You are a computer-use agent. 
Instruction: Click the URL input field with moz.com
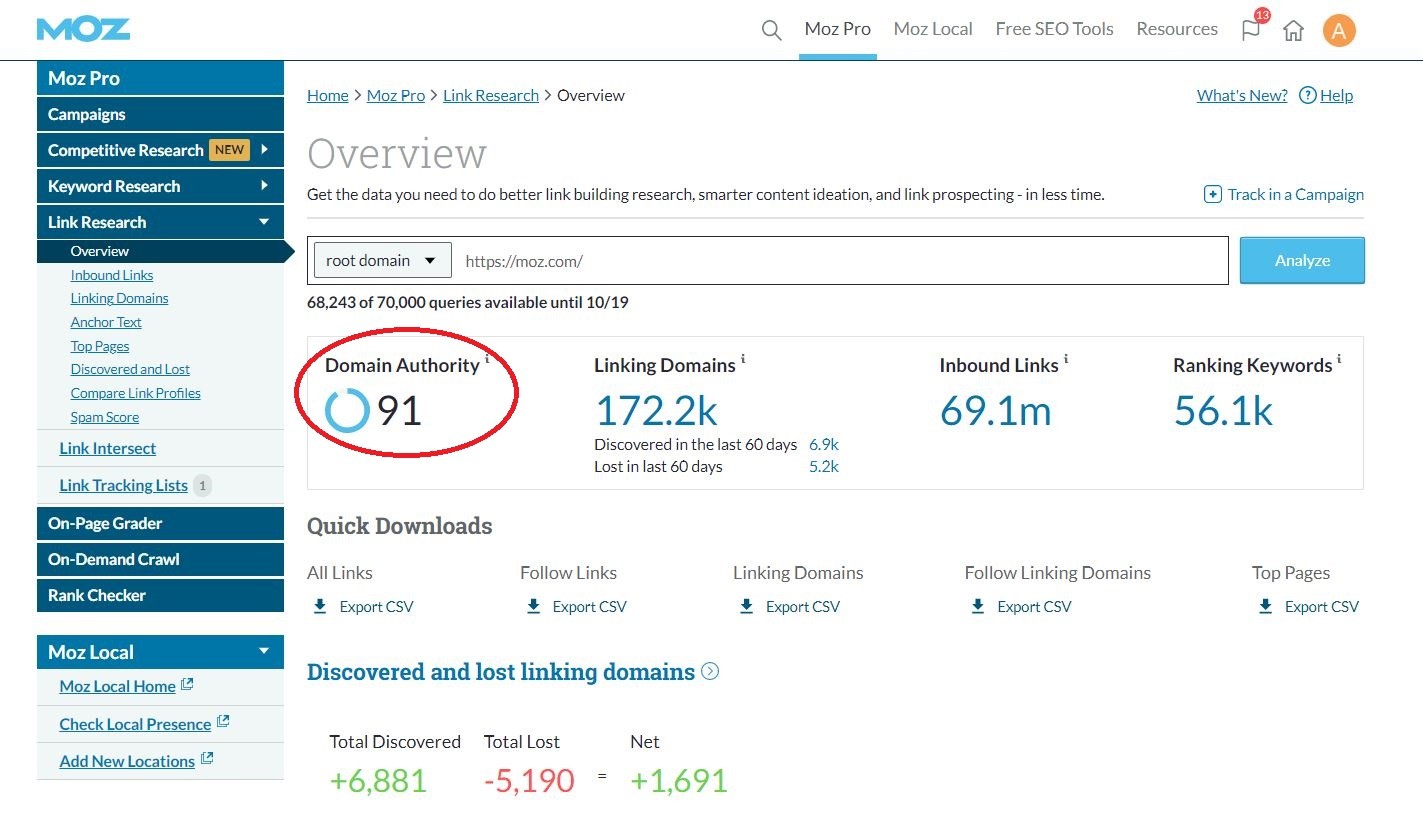pyautogui.click(x=840, y=261)
